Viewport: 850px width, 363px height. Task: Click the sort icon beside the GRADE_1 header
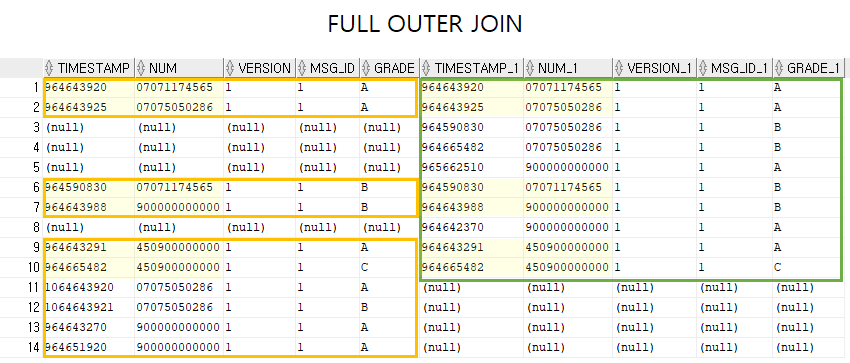779,68
